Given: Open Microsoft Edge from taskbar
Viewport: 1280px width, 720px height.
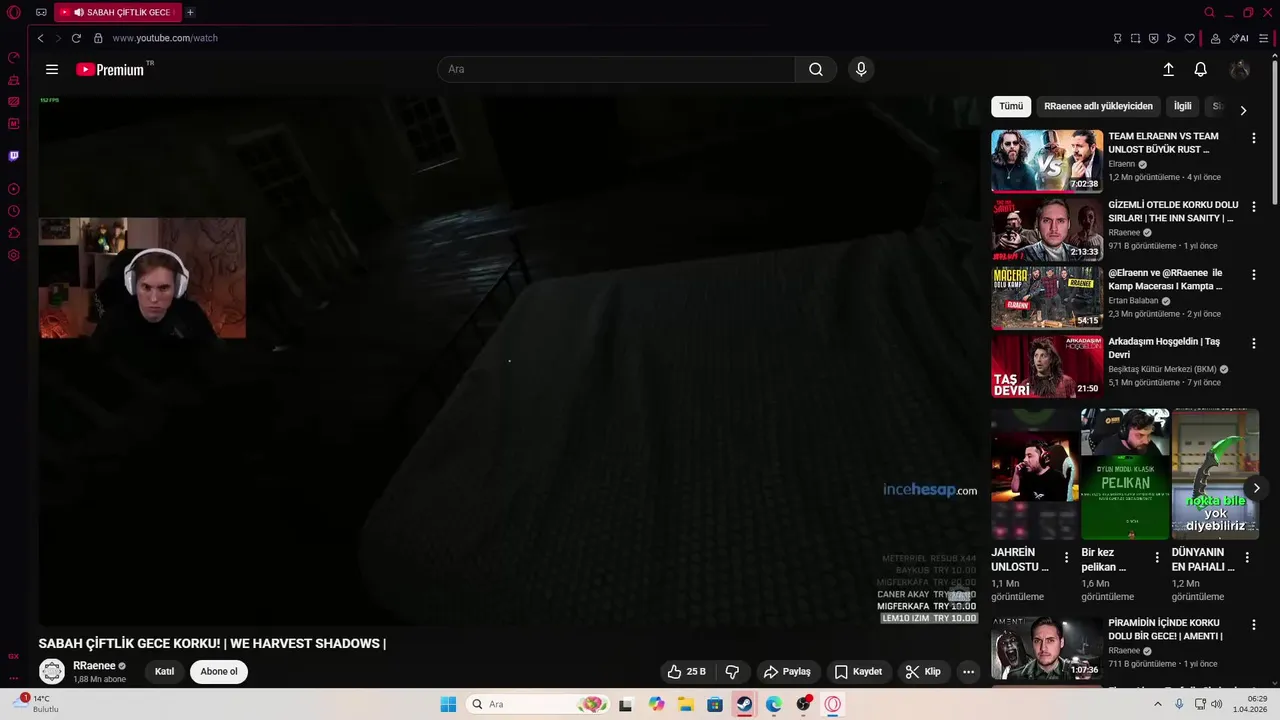Looking at the screenshot, I should click(x=774, y=704).
